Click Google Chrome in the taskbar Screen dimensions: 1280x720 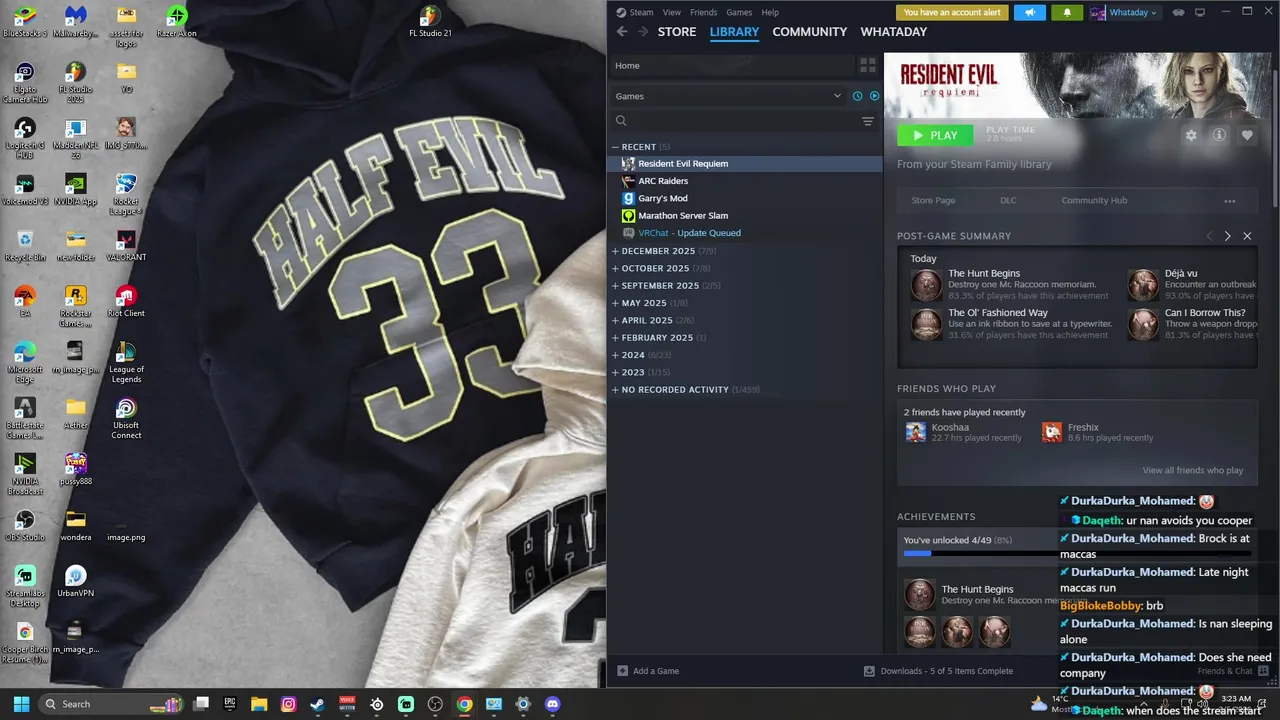click(464, 704)
